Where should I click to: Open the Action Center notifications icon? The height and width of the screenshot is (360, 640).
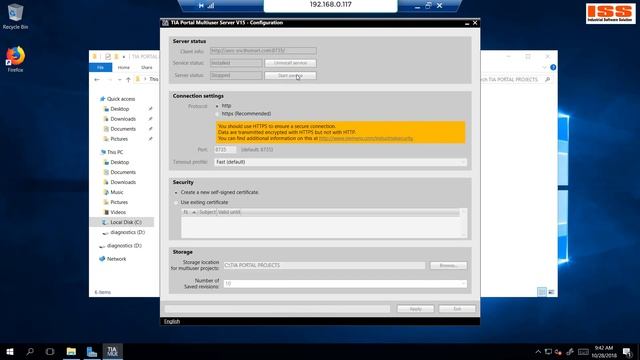[627, 352]
